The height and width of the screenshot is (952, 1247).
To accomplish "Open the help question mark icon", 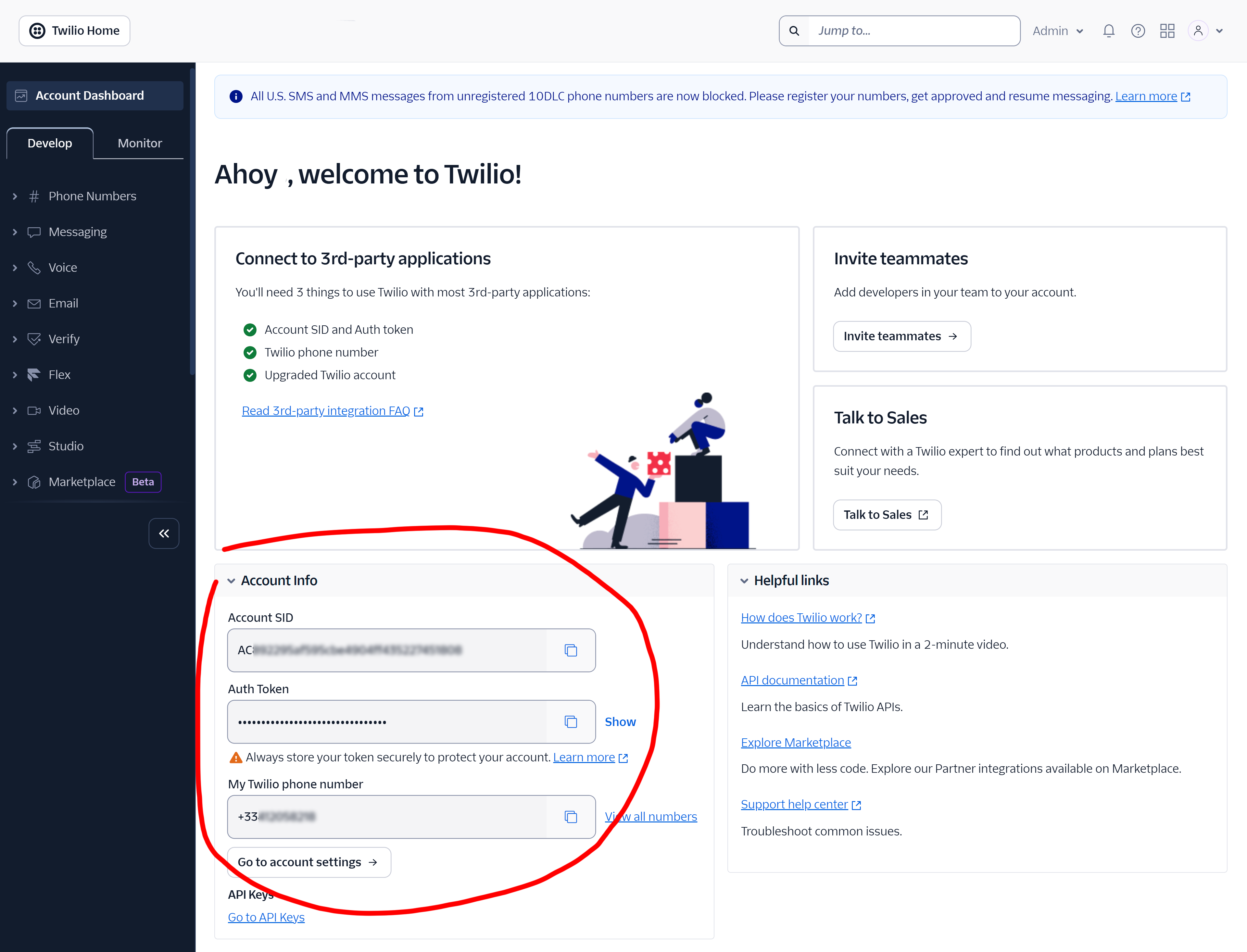I will click(1138, 31).
